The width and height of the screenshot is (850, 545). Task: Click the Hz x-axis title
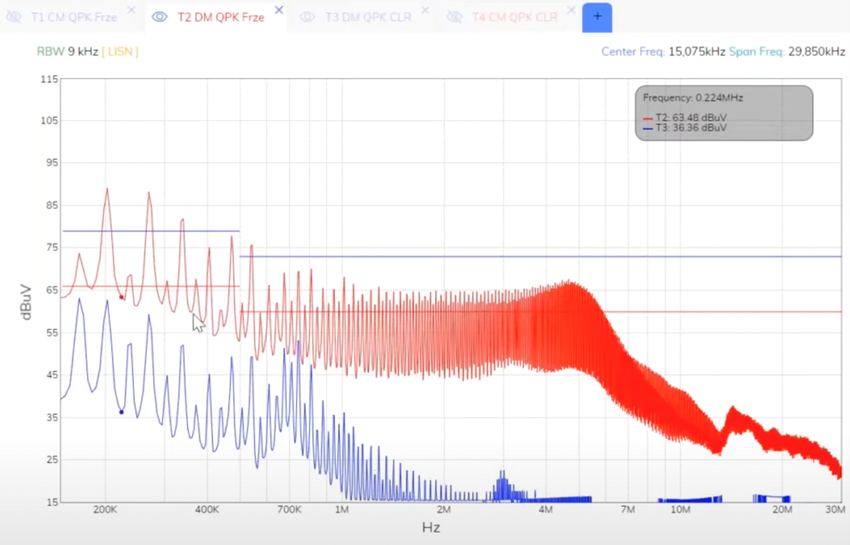[x=431, y=527]
